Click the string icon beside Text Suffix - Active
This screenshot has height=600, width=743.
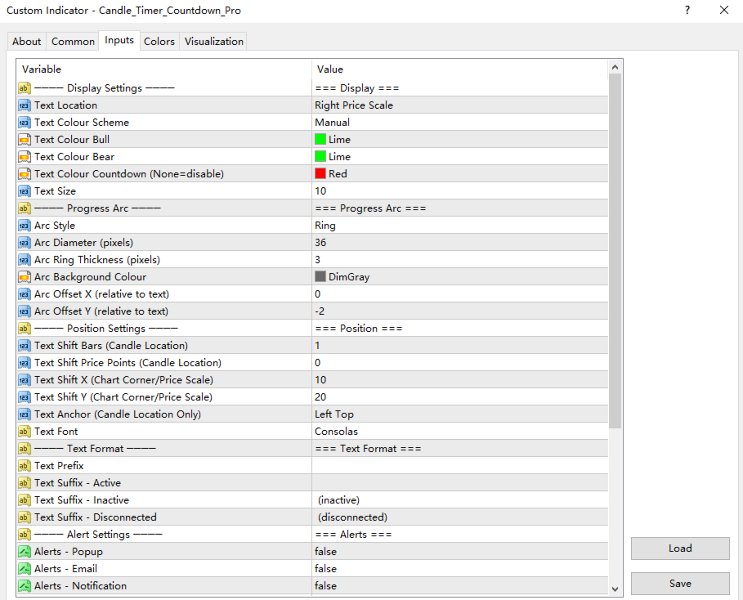point(24,482)
